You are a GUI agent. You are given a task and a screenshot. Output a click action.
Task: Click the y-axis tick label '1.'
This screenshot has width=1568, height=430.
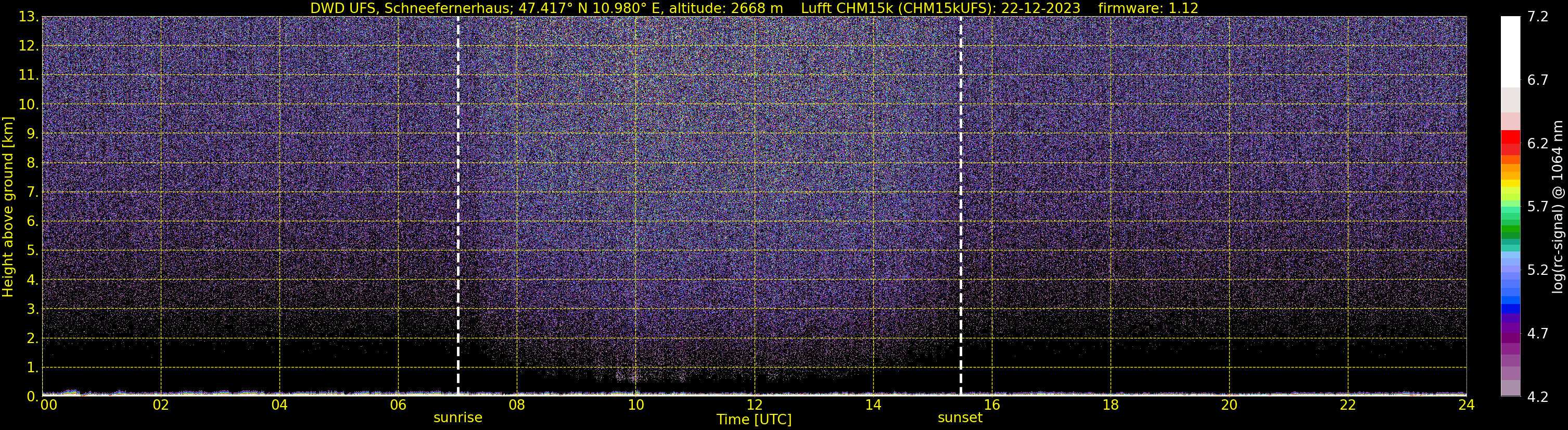(33, 368)
